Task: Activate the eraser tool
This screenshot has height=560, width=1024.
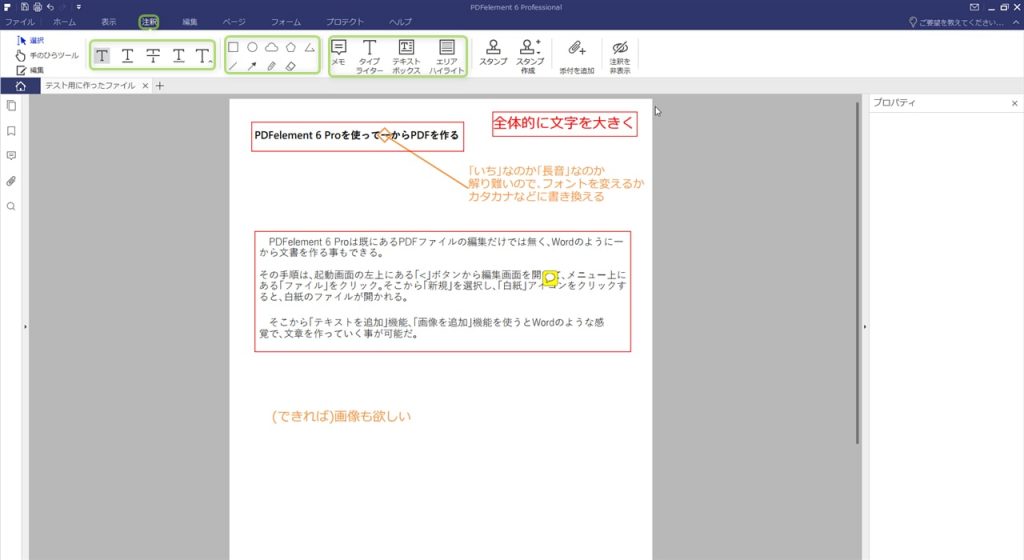Action: click(x=290, y=66)
